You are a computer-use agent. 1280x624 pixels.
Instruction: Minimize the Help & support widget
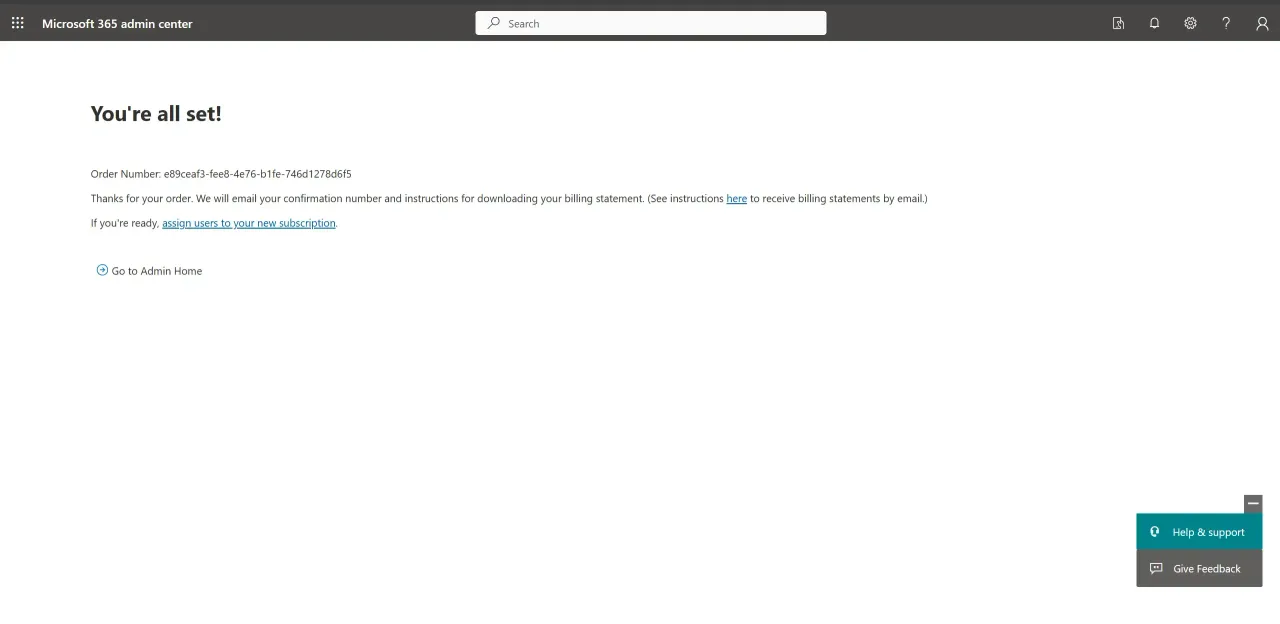tap(1253, 504)
